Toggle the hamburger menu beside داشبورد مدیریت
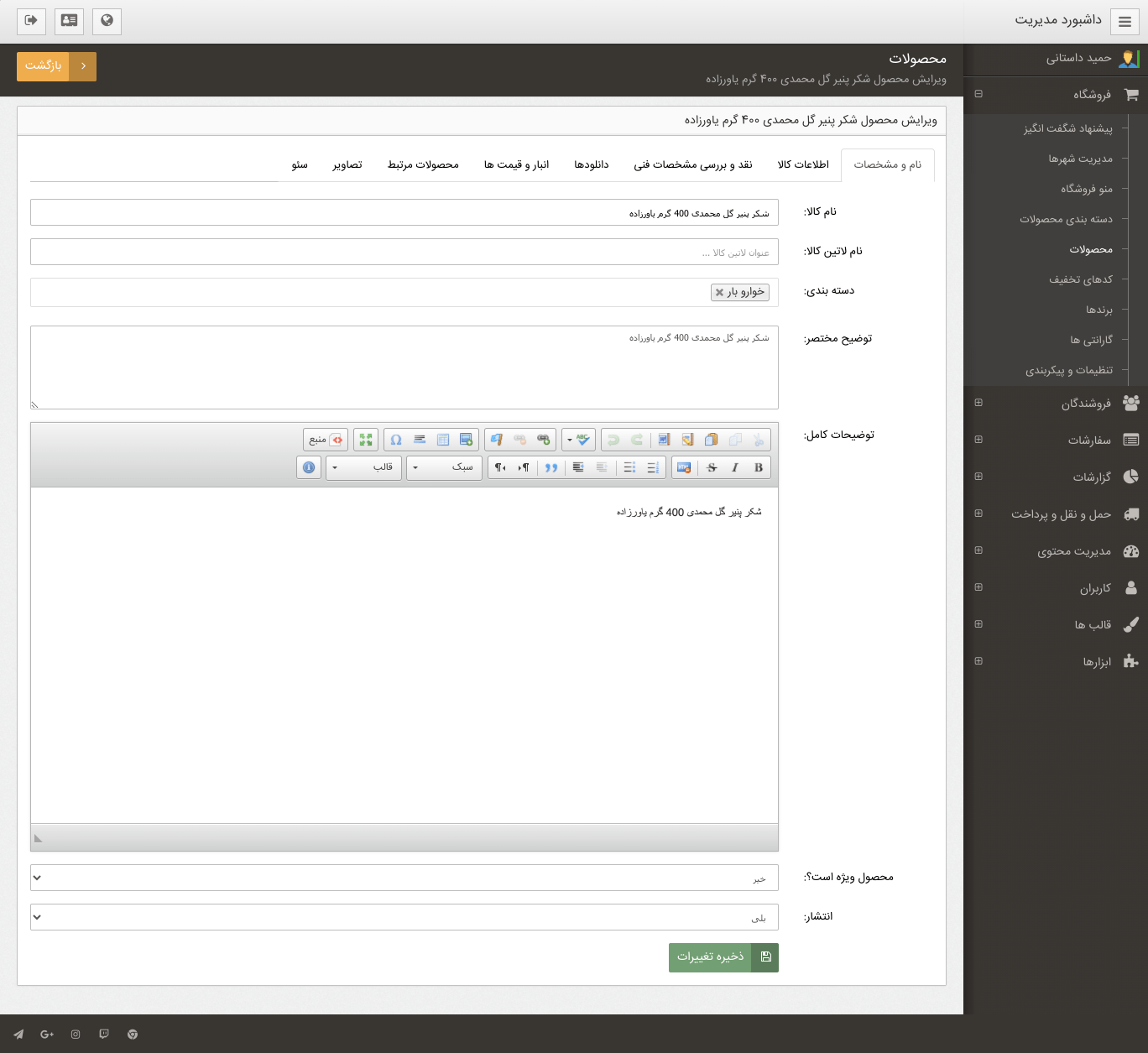1148x1053 pixels. 1125,22
